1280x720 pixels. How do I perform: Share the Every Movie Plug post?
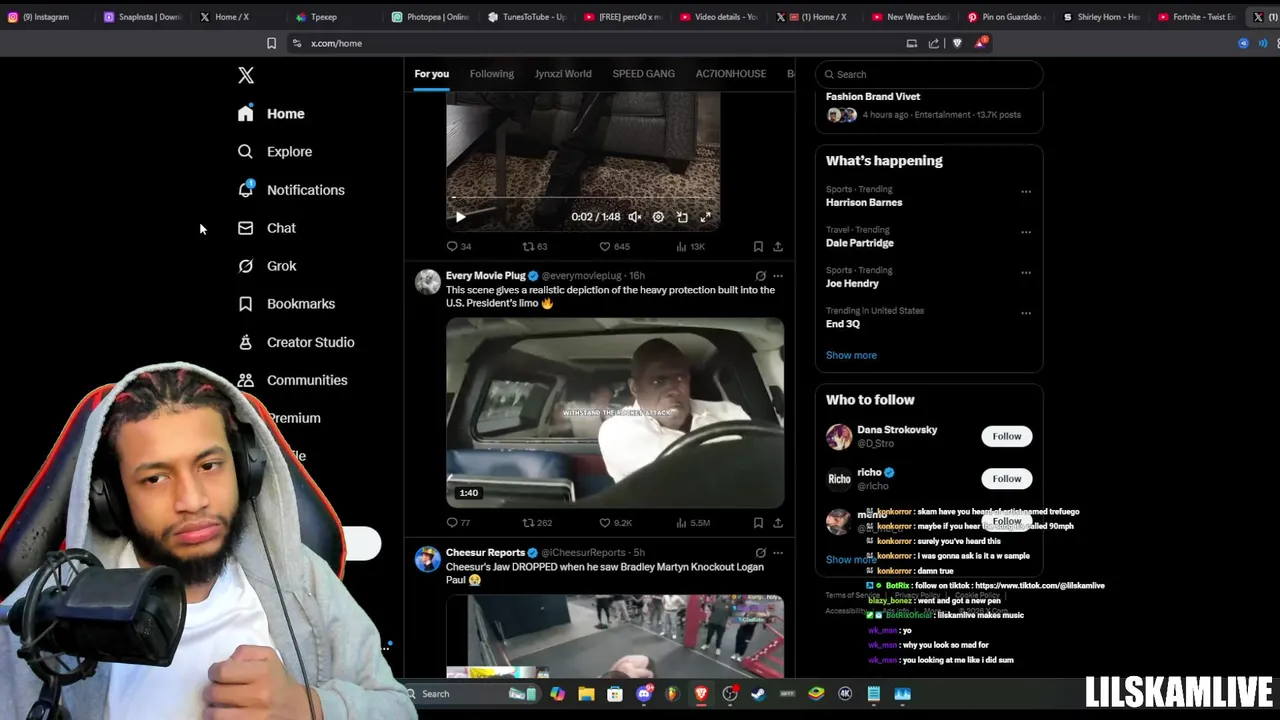(778, 522)
